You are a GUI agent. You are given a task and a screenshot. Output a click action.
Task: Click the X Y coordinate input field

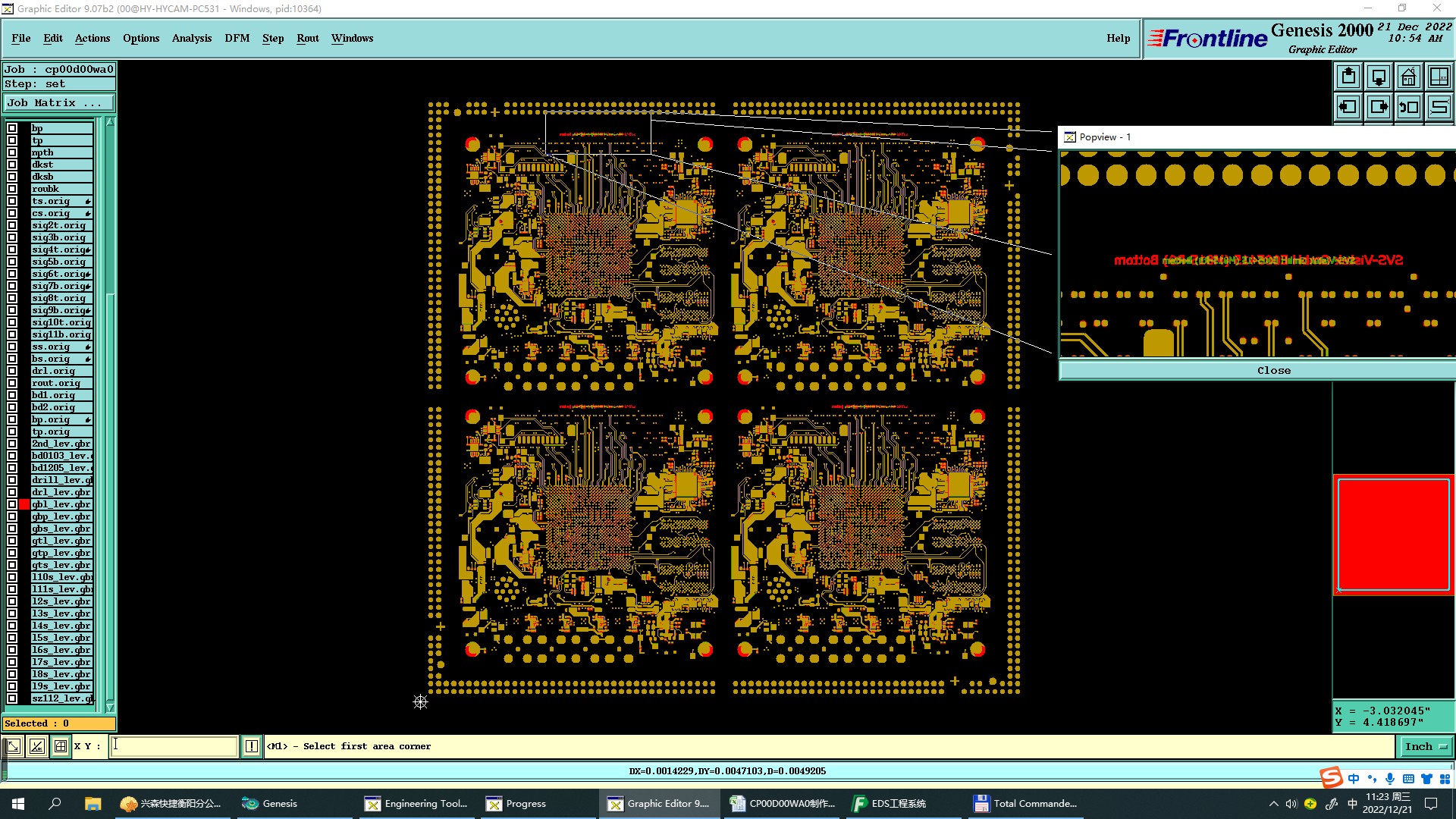click(174, 746)
